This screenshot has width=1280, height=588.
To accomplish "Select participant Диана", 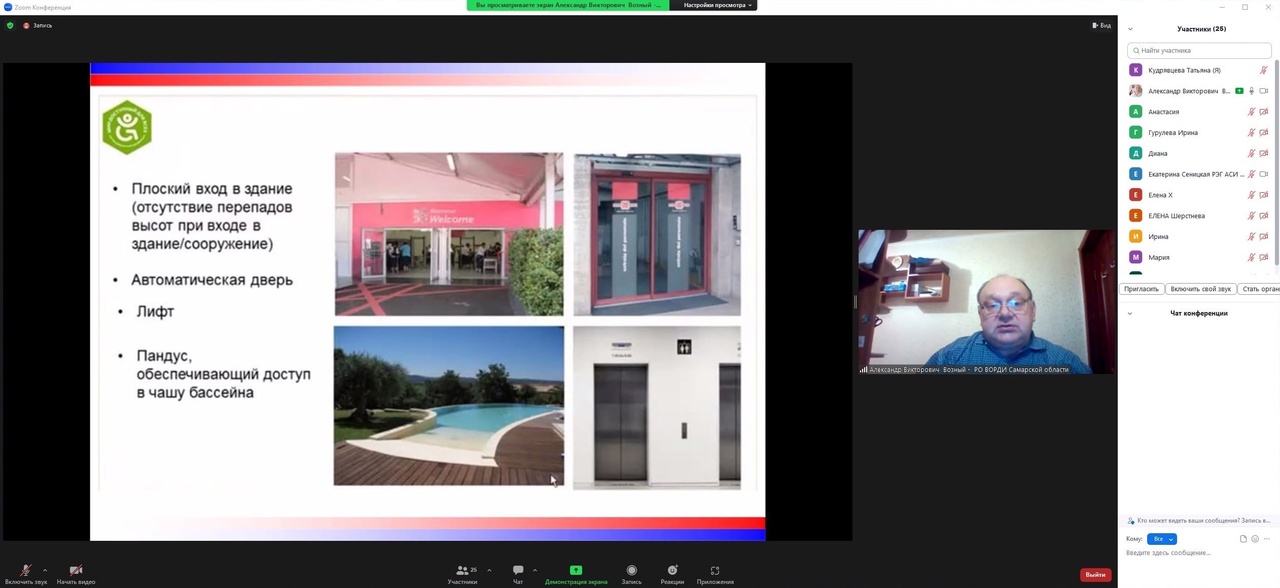I will point(1199,153).
